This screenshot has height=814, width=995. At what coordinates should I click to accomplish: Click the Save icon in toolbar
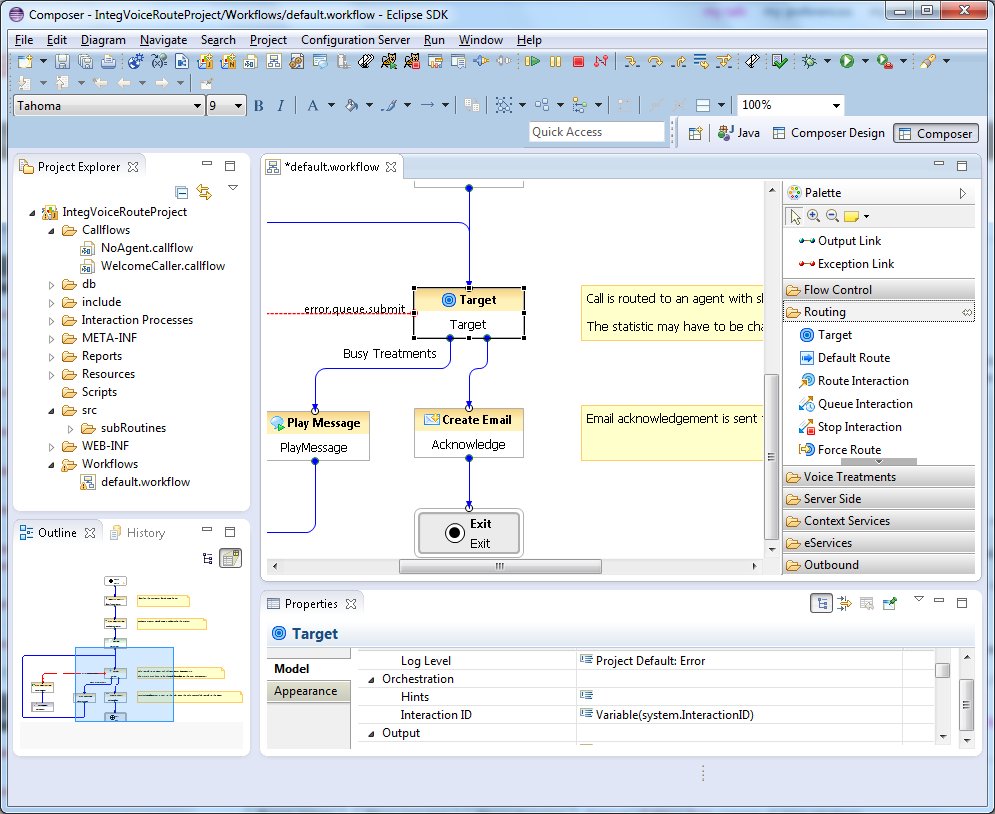click(62, 61)
